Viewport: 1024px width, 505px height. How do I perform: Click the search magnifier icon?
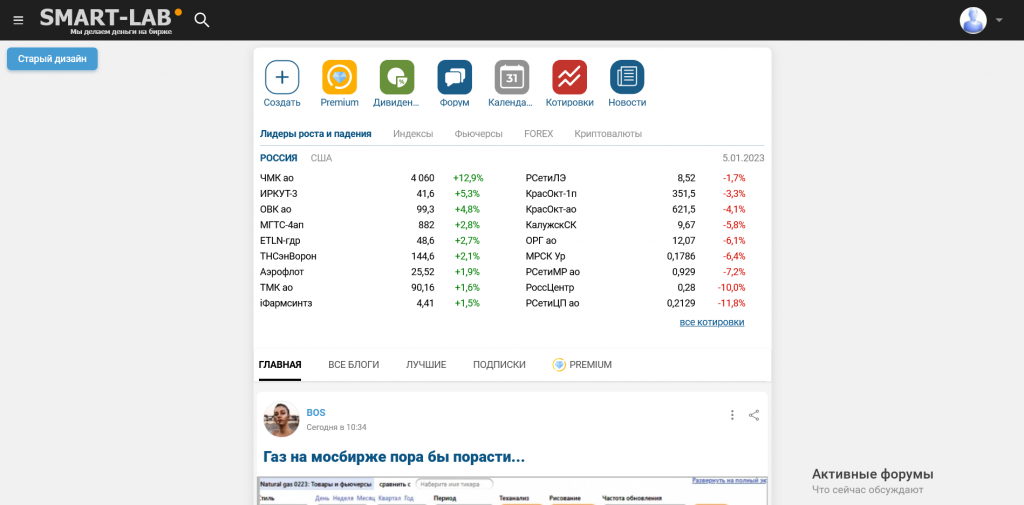click(x=202, y=20)
